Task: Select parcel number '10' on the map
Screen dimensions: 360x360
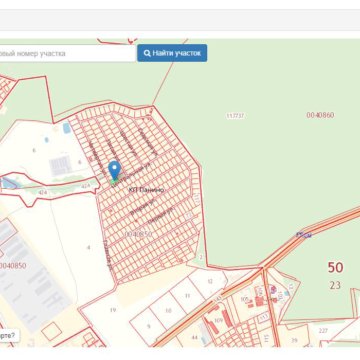Action: coord(168,311)
